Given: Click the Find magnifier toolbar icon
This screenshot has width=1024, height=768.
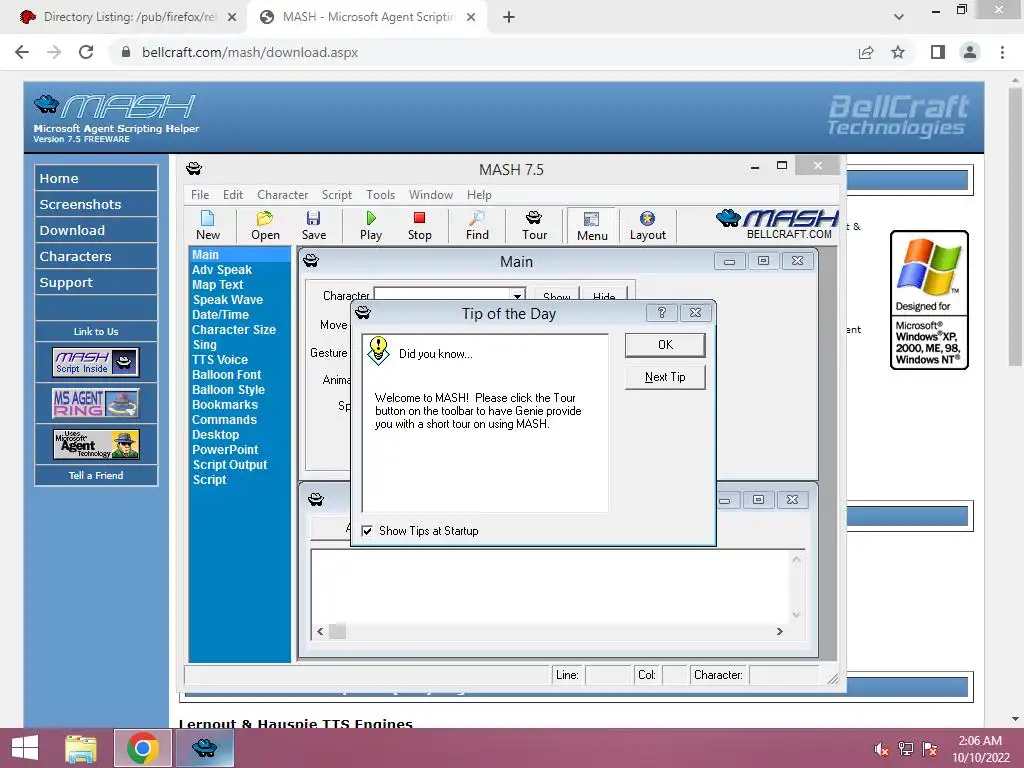Looking at the screenshot, I should [477, 226].
